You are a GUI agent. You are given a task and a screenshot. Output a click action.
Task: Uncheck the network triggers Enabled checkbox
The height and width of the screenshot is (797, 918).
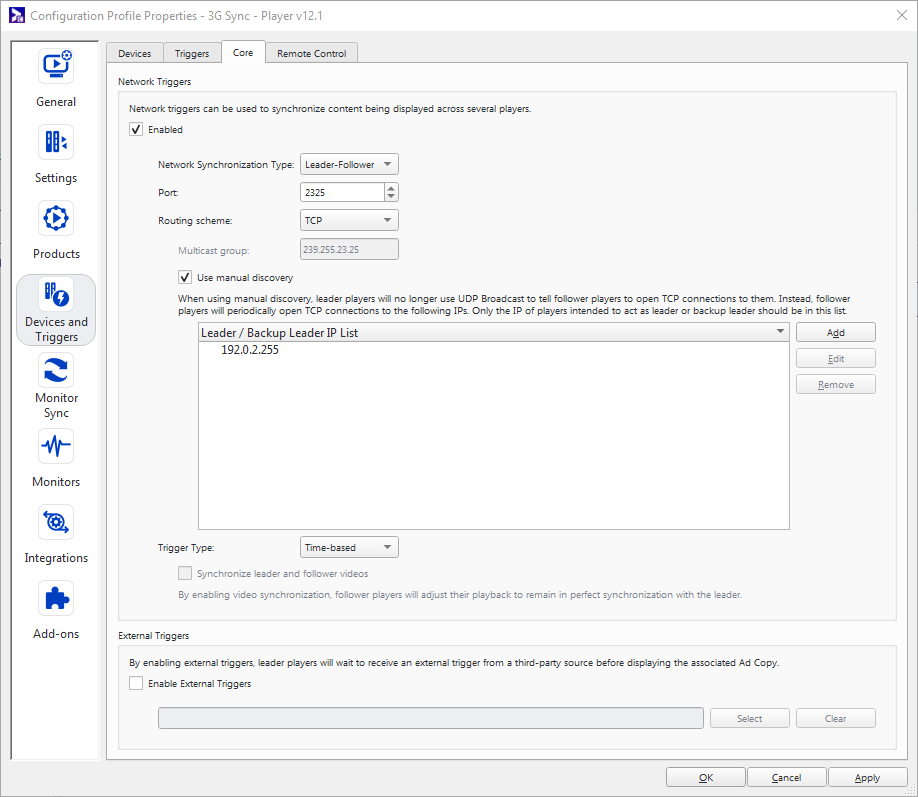pyautogui.click(x=136, y=129)
